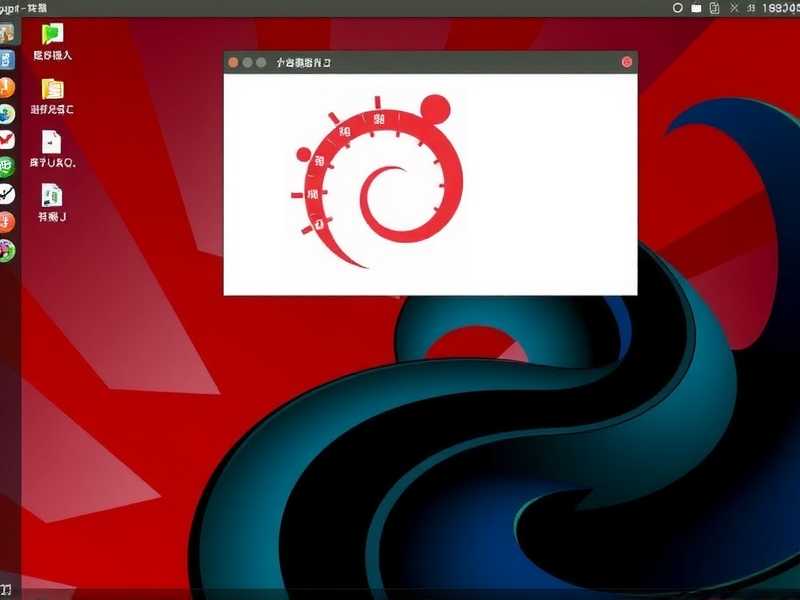Click the network status icon in the top panel

click(735, 10)
